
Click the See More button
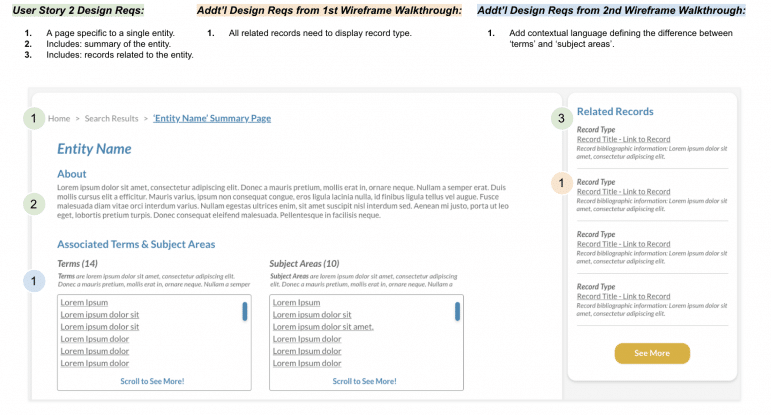point(652,353)
